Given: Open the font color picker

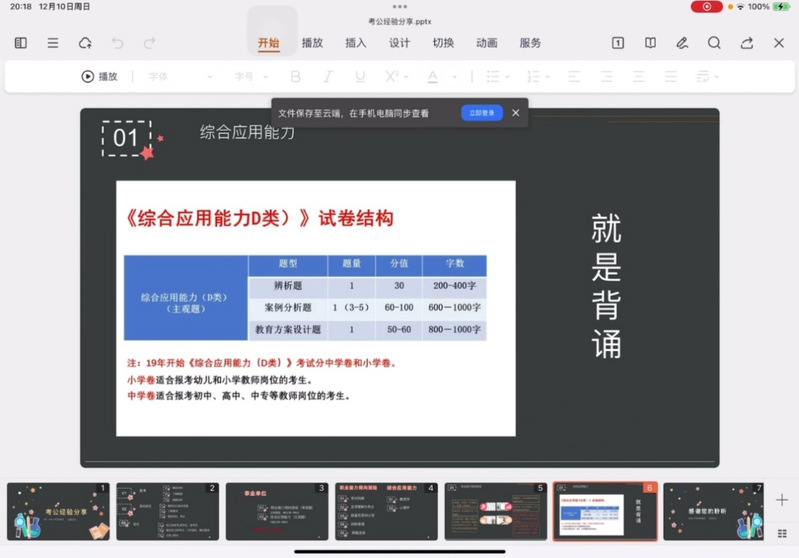Looking at the screenshot, I should coord(433,77).
